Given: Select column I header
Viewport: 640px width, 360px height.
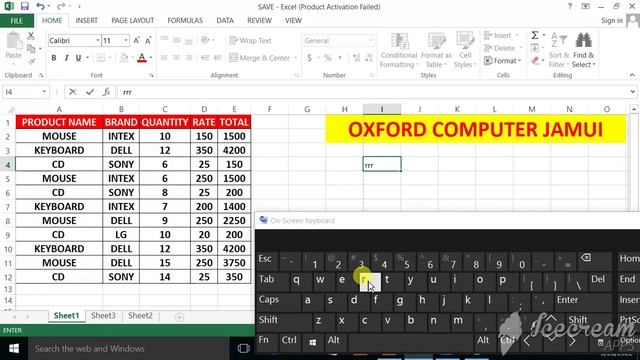Looking at the screenshot, I should [x=382, y=109].
